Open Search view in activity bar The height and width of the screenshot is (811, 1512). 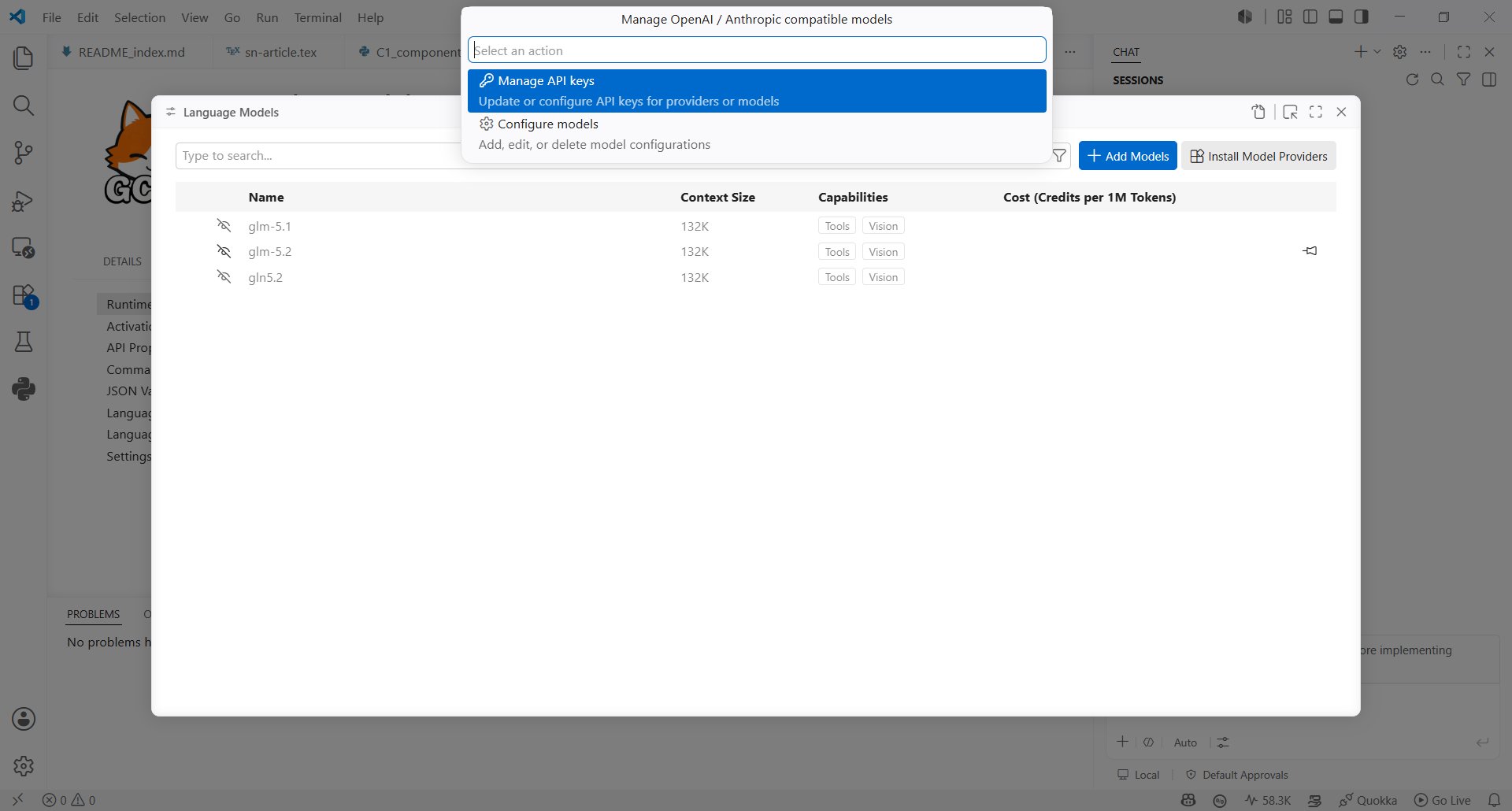[x=24, y=106]
